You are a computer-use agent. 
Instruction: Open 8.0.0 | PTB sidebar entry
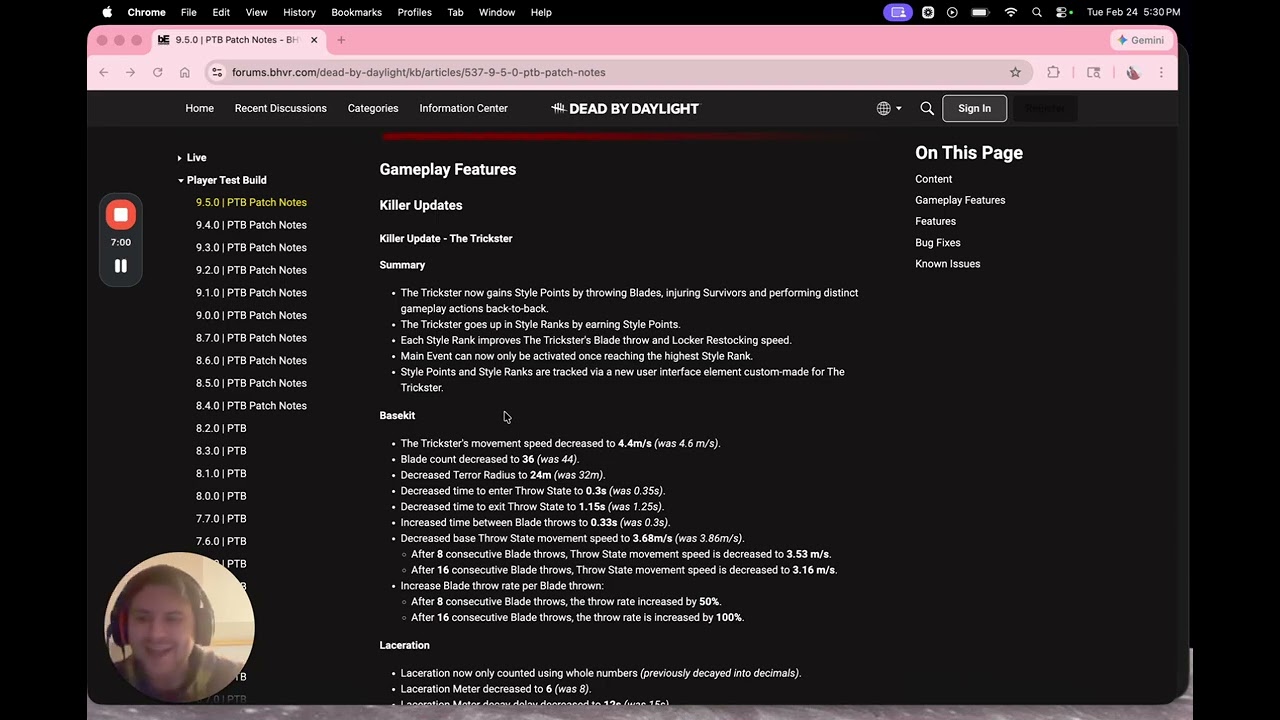221,496
